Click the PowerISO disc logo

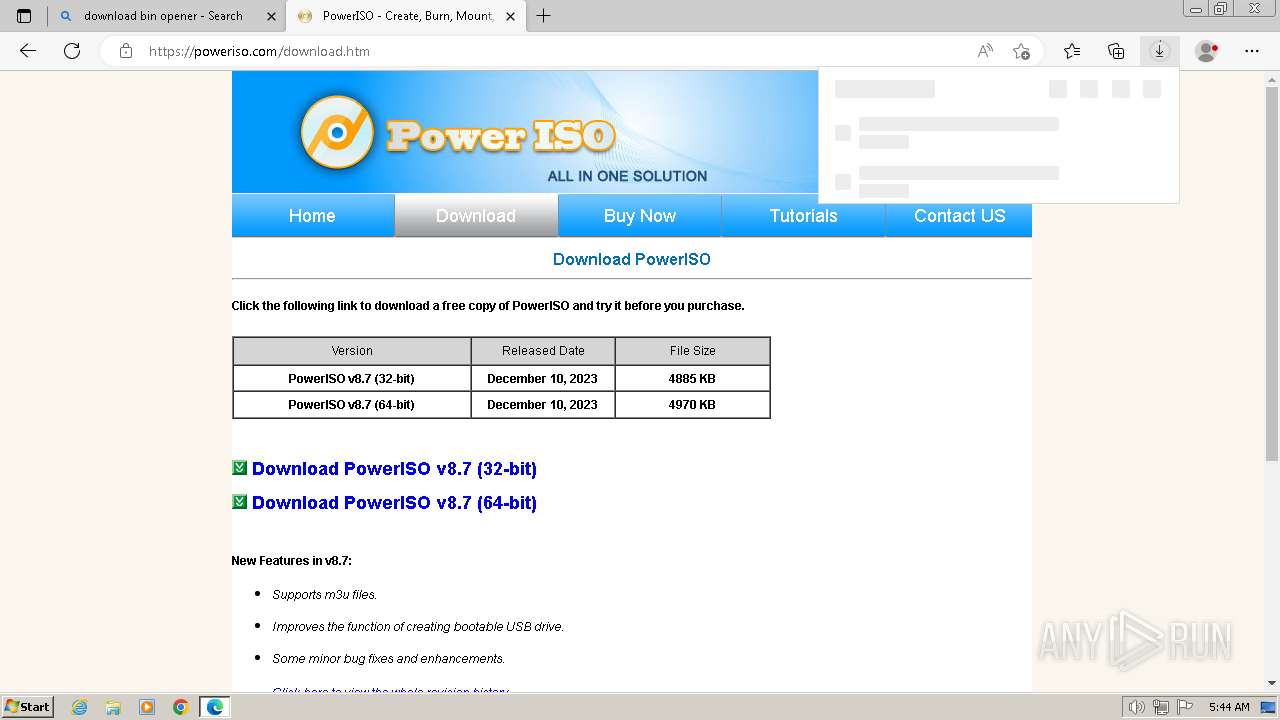(337, 132)
